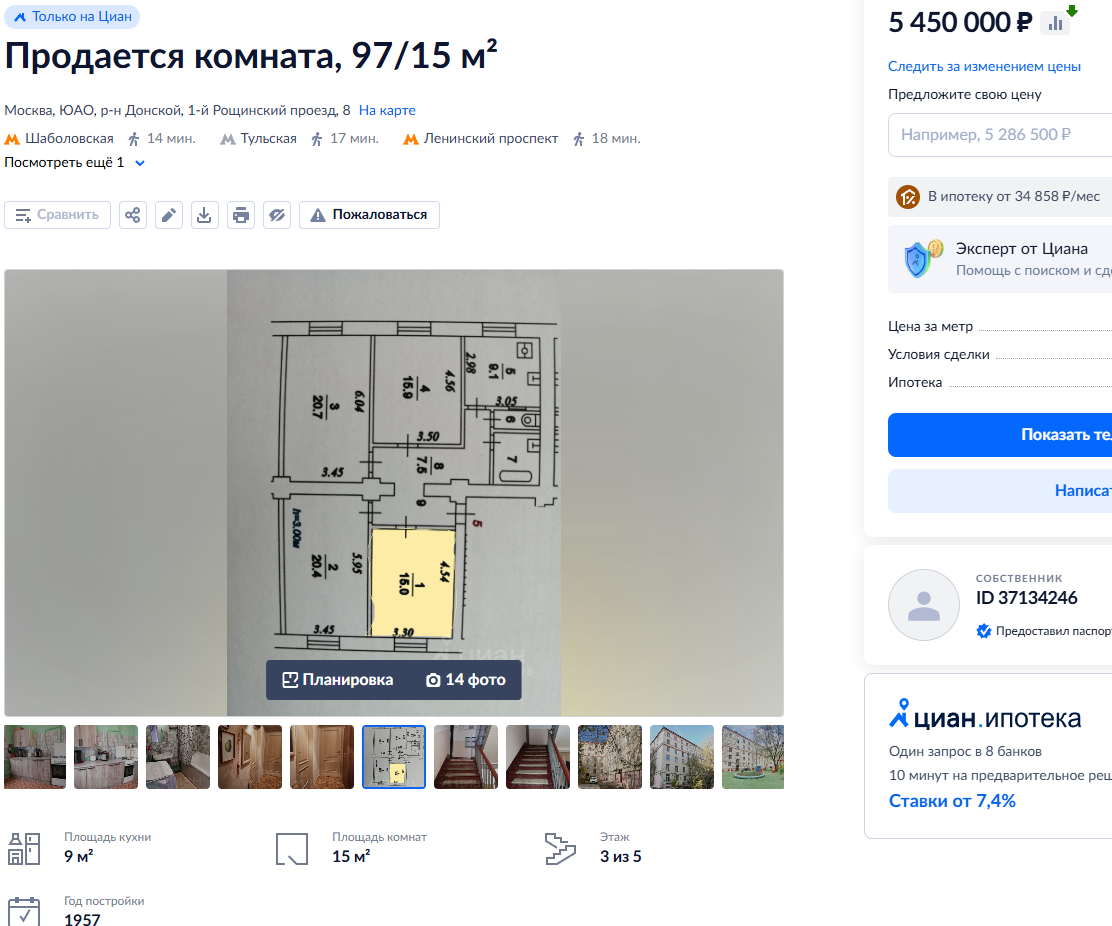Viewport: 1112px width, 926px height.
Task: Hide the listing with crossed-eye icon
Action: (277, 215)
